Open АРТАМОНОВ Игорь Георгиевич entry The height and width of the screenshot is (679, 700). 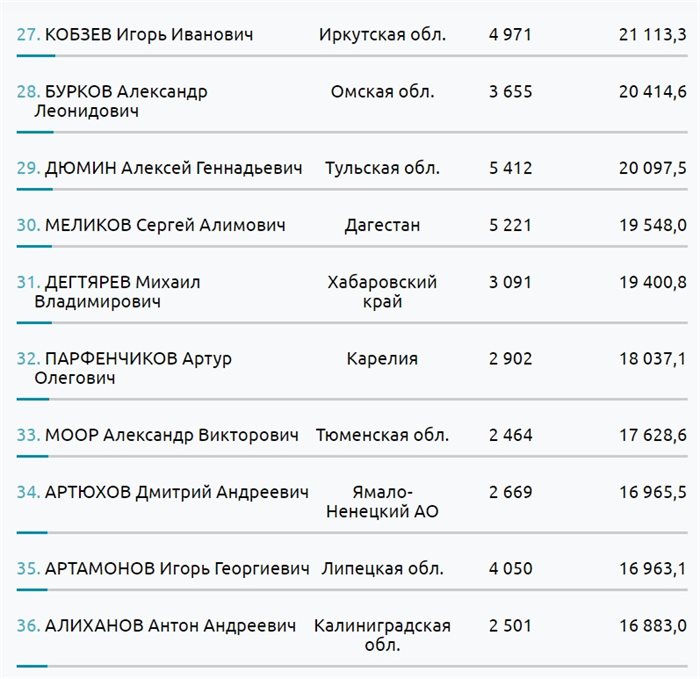coord(177,569)
